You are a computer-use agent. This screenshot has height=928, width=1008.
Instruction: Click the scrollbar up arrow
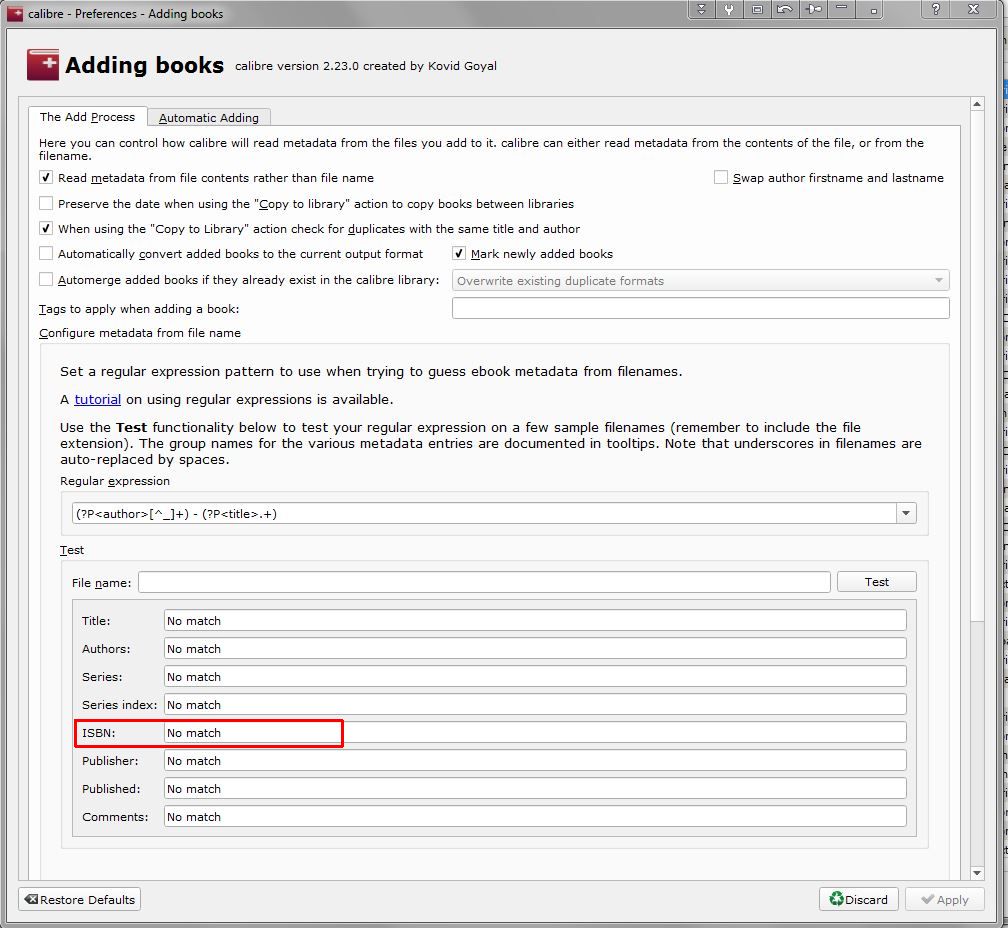(976, 104)
